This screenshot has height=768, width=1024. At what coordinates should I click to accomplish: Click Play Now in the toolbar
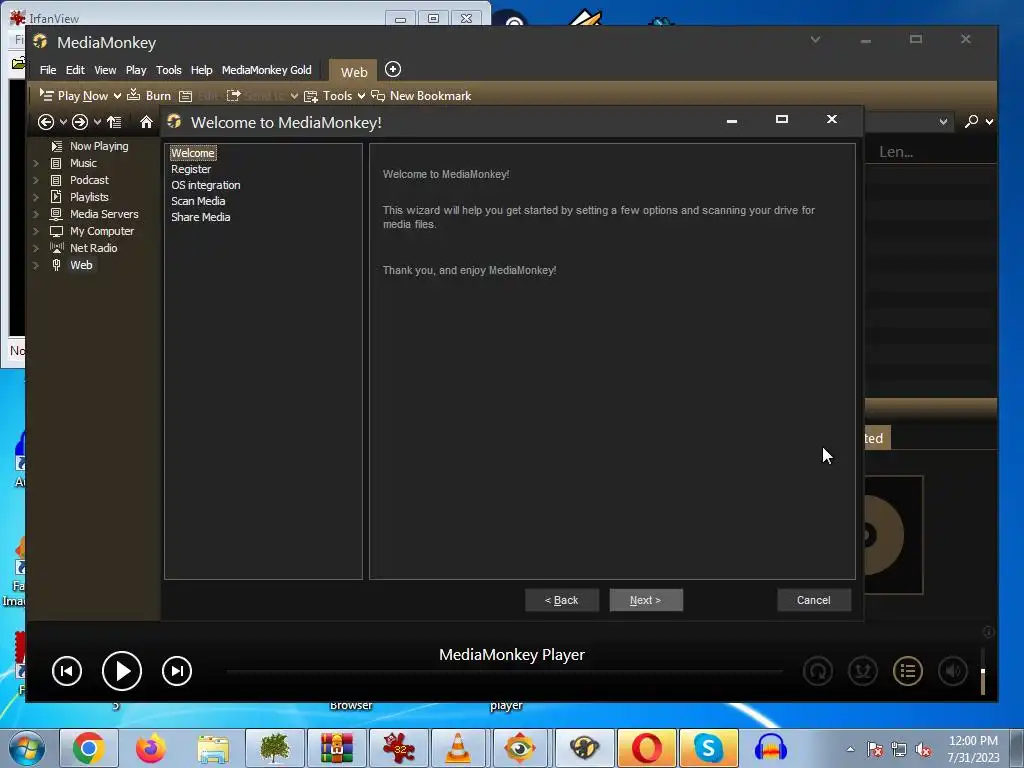(74, 95)
